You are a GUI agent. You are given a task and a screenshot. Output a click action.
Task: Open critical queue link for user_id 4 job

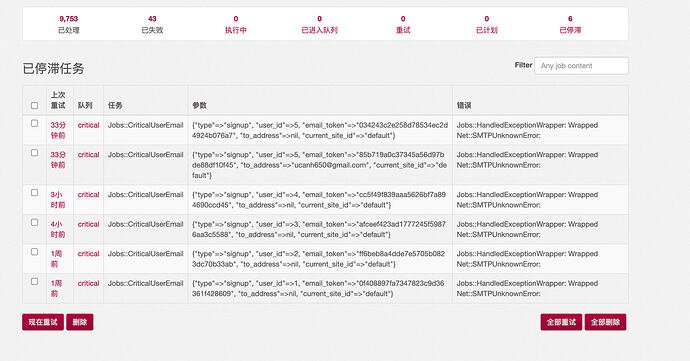click(88, 195)
